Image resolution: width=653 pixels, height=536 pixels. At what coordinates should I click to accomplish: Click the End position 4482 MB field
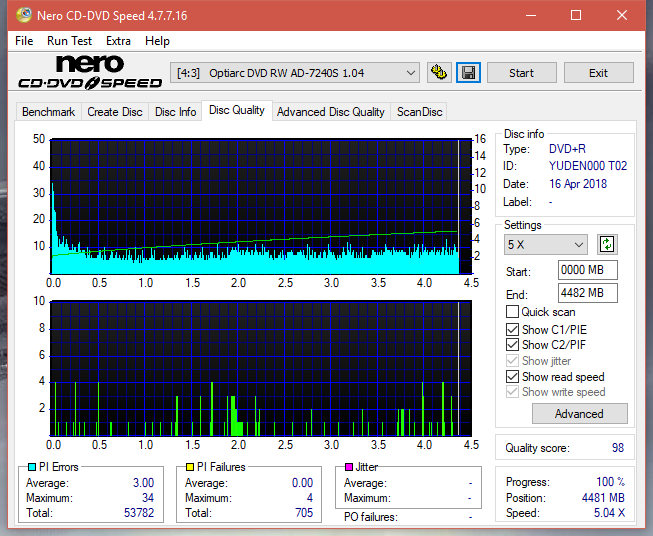(588, 293)
